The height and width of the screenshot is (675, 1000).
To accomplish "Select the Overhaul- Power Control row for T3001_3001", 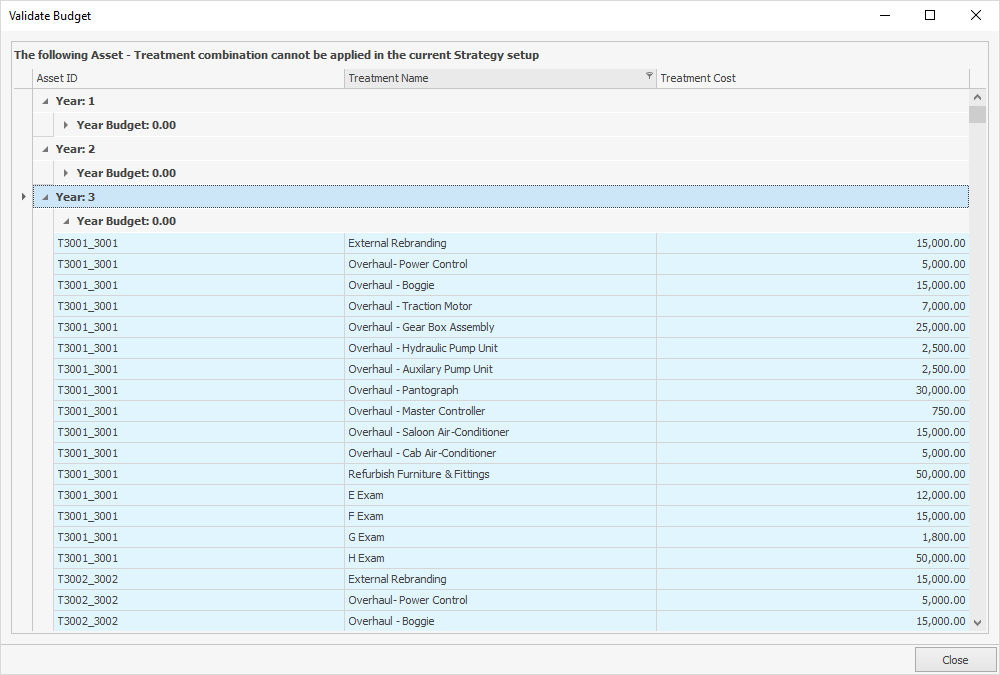I will click(511, 264).
